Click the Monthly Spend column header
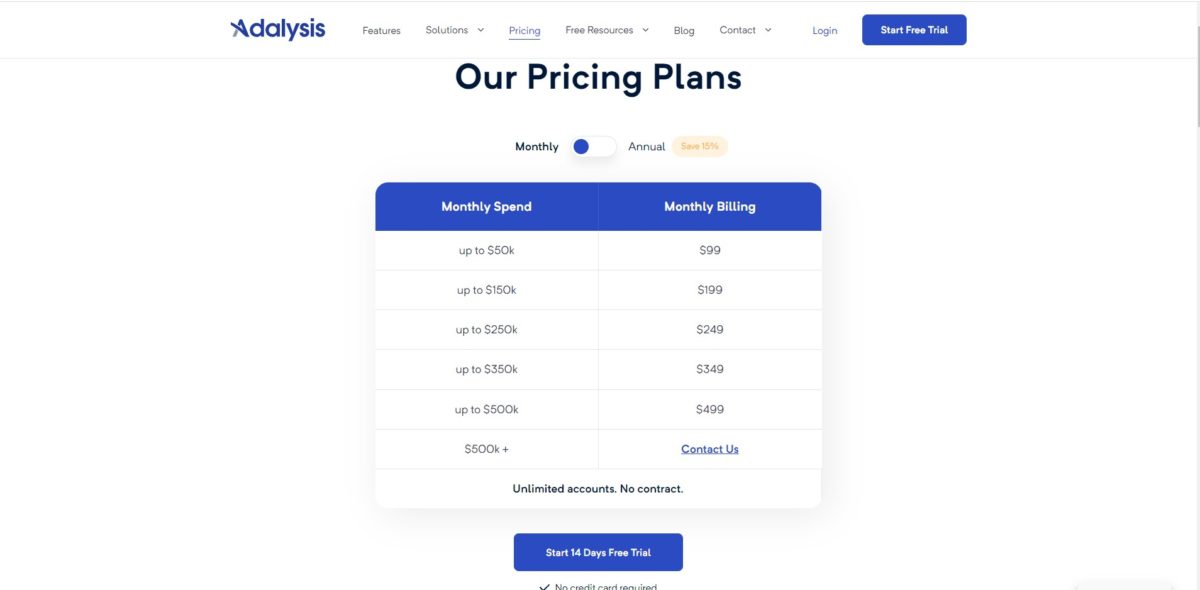1200x590 pixels. tap(486, 207)
